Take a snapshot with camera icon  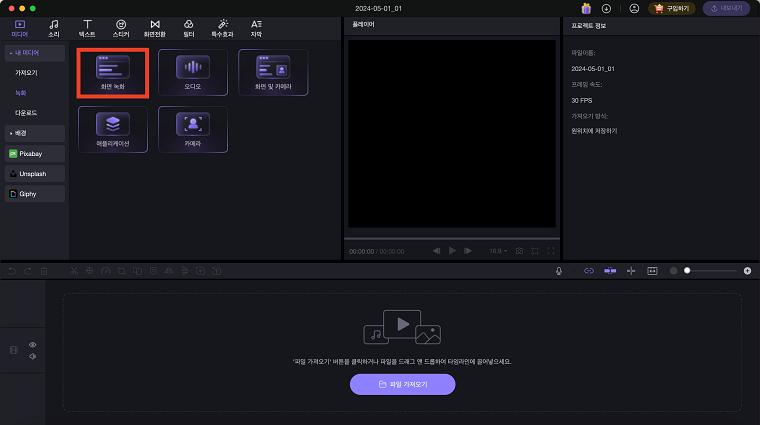[x=520, y=251]
